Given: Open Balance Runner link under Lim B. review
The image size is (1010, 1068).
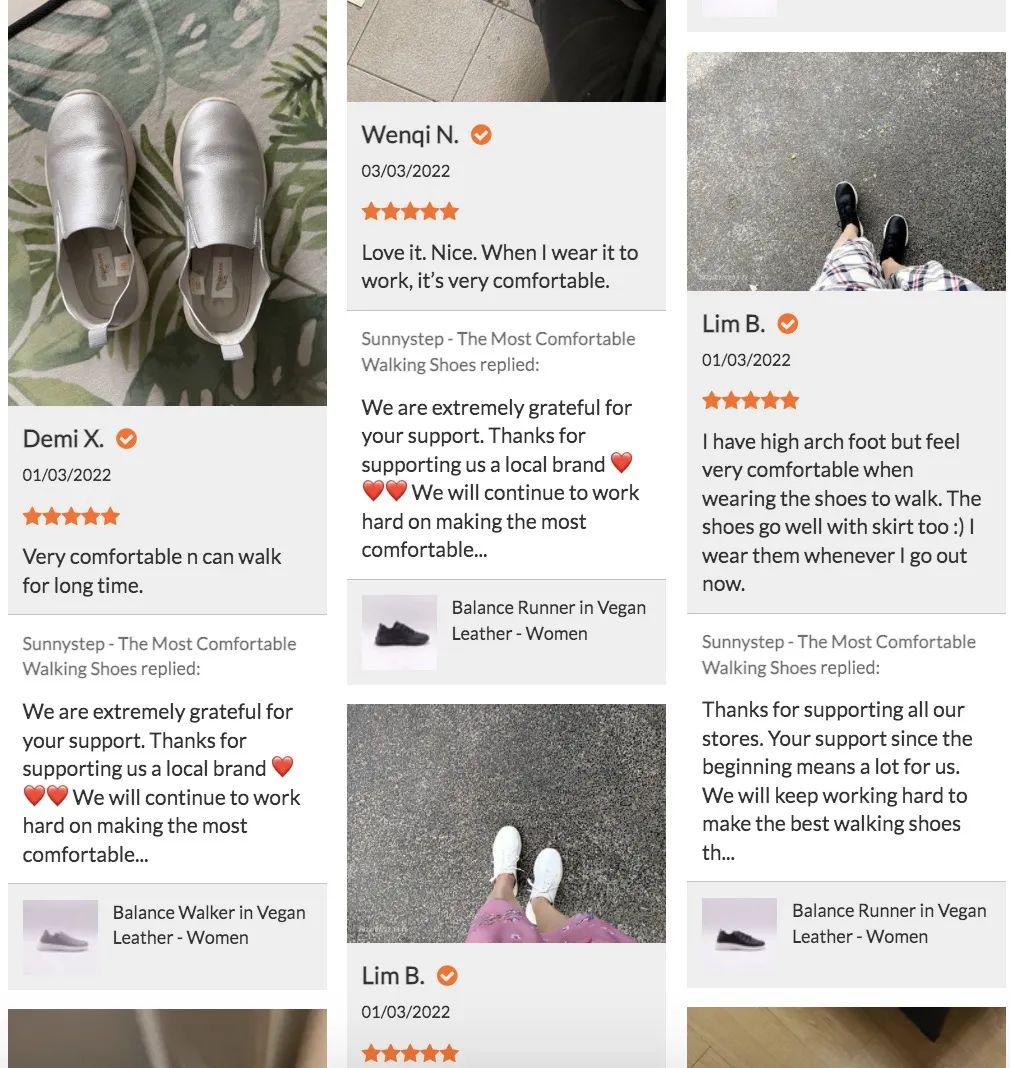Looking at the screenshot, I should point(889,924).
